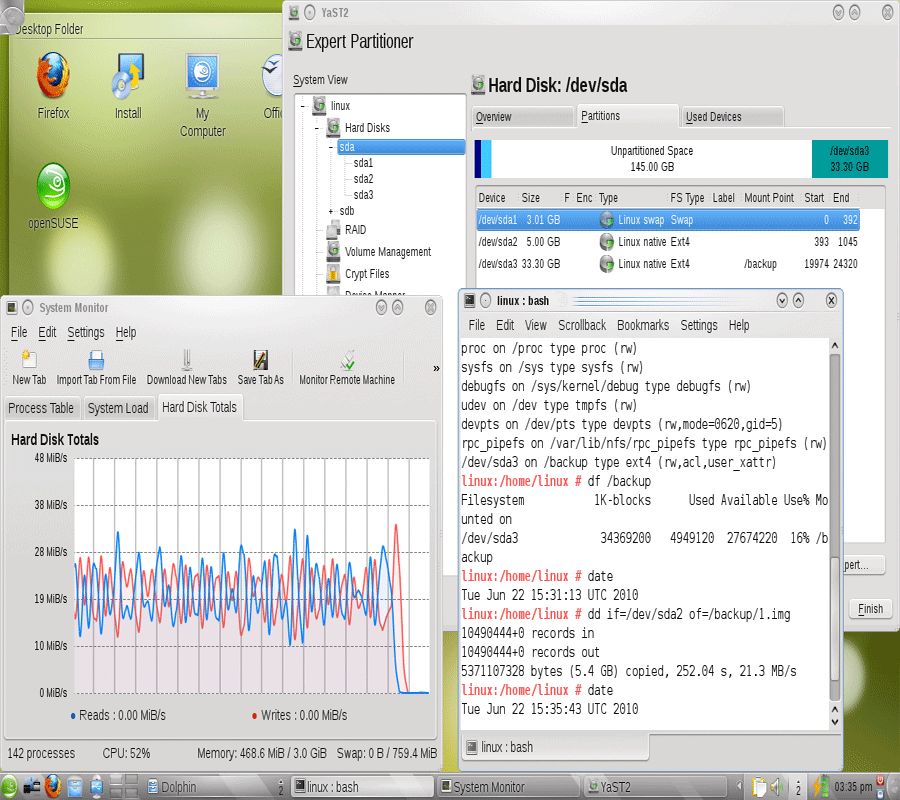Image resolution: width=900 pixels, height=800 pixels.
Task: Sort partitions by Mount Point column
Action: pyautogui.click(x=769, y=198)
